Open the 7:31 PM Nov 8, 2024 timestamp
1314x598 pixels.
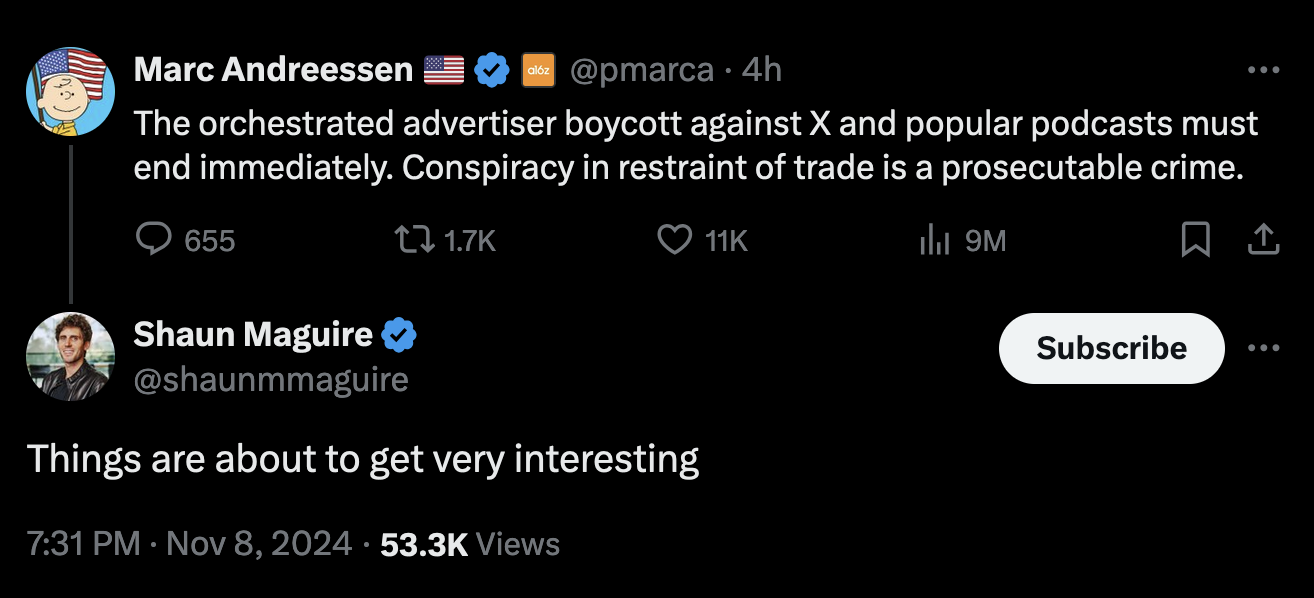[189, 544]
